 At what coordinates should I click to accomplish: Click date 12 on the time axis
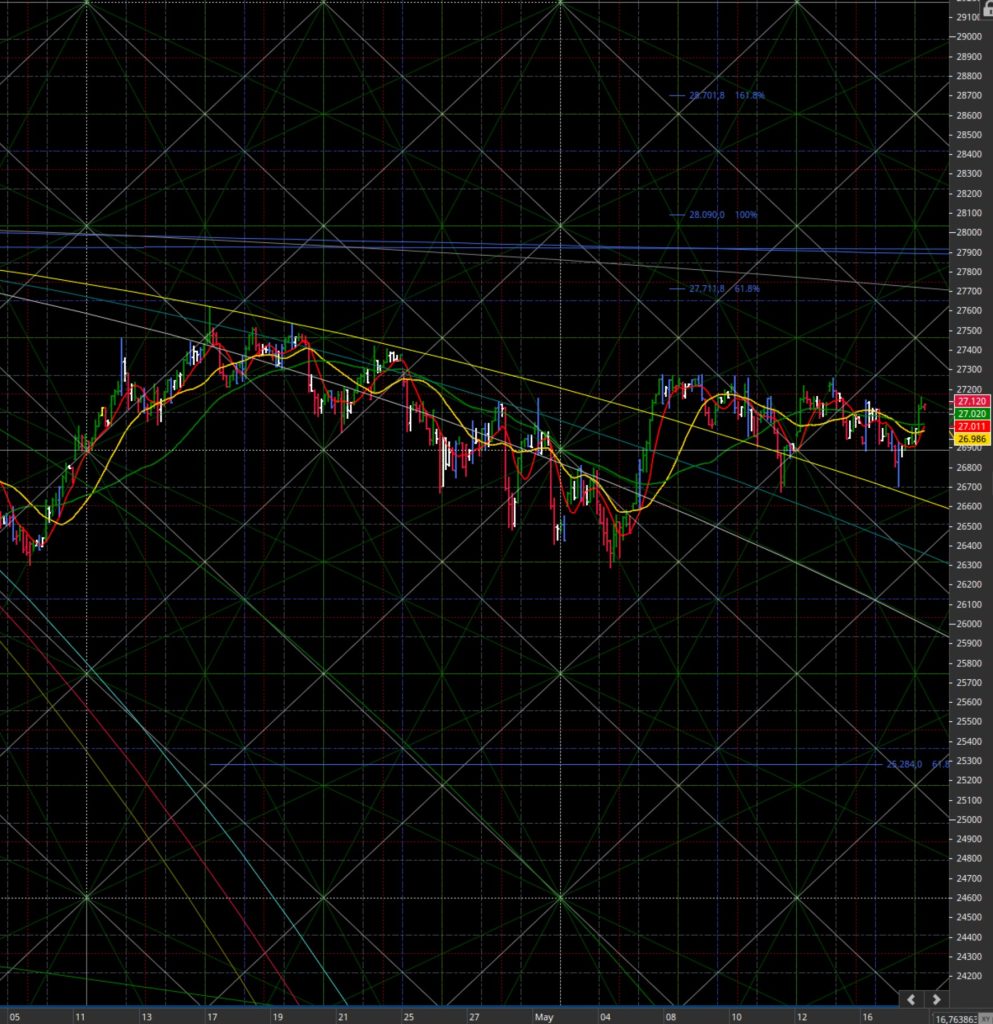(801, 1017)
